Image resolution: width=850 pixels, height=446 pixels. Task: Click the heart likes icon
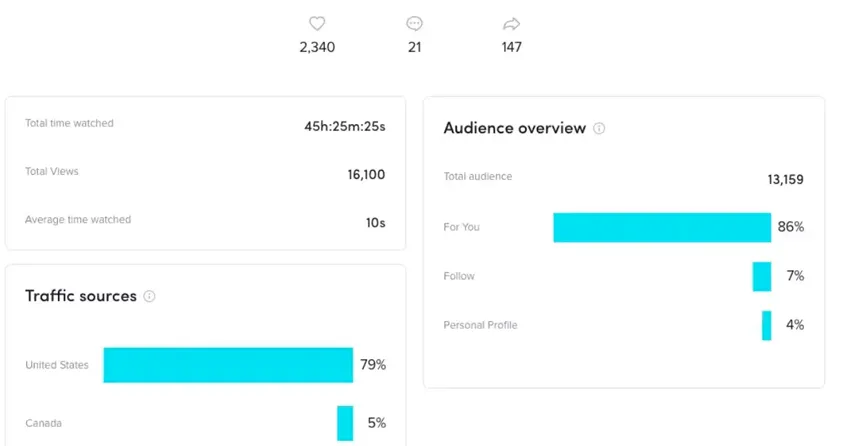317,24
